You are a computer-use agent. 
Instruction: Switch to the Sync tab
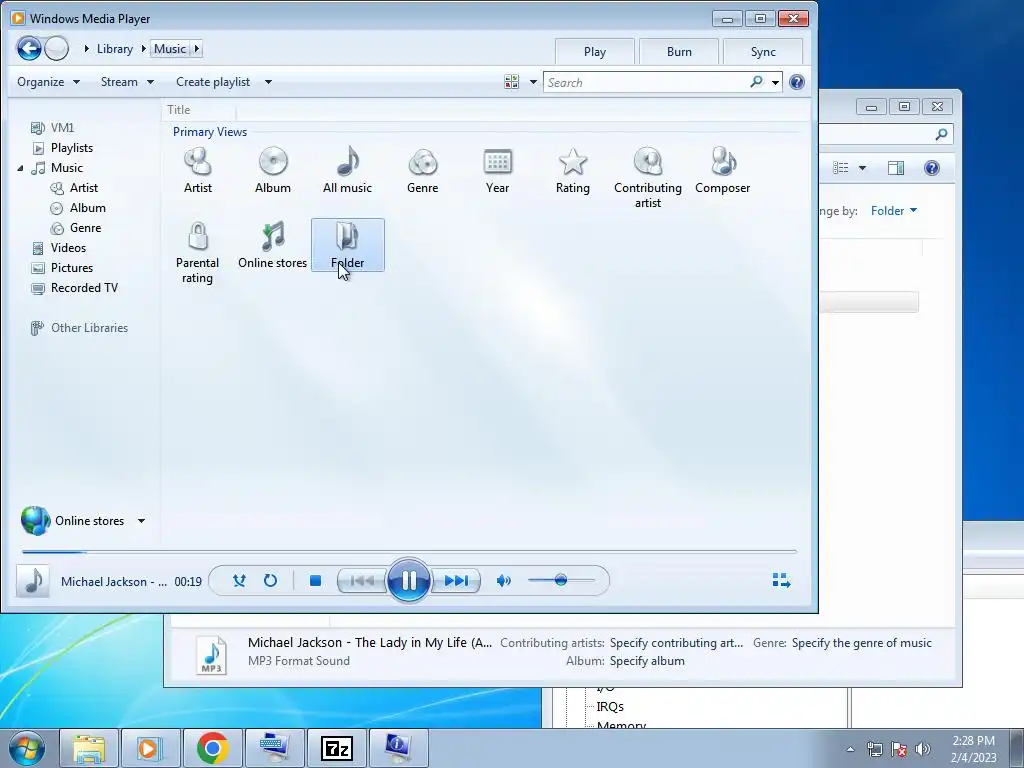coord(763,52)
